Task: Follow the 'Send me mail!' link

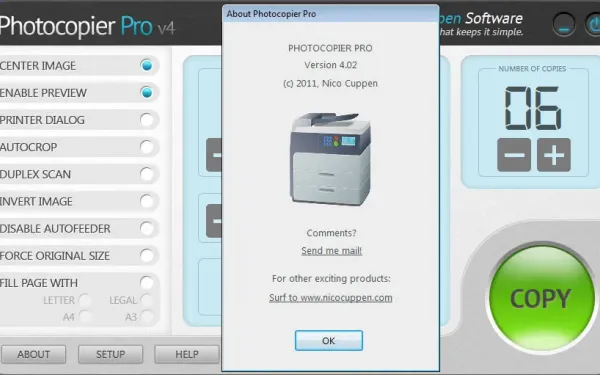Action: click(331, 251)
